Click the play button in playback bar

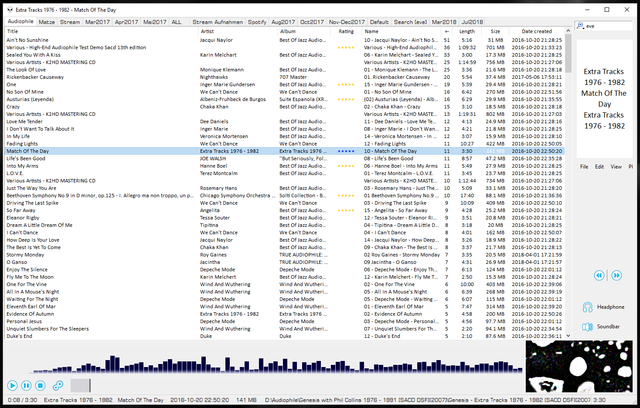pos(11,385)
